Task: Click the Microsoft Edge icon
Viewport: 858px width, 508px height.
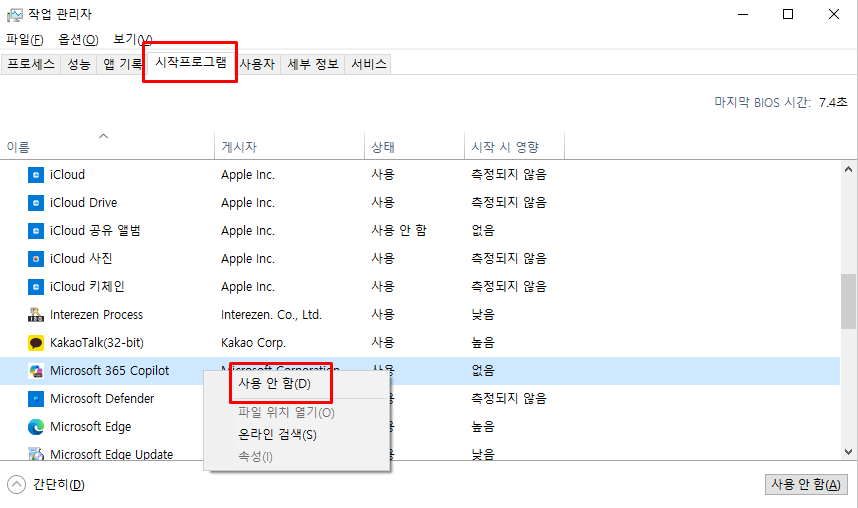Action: 36,426
